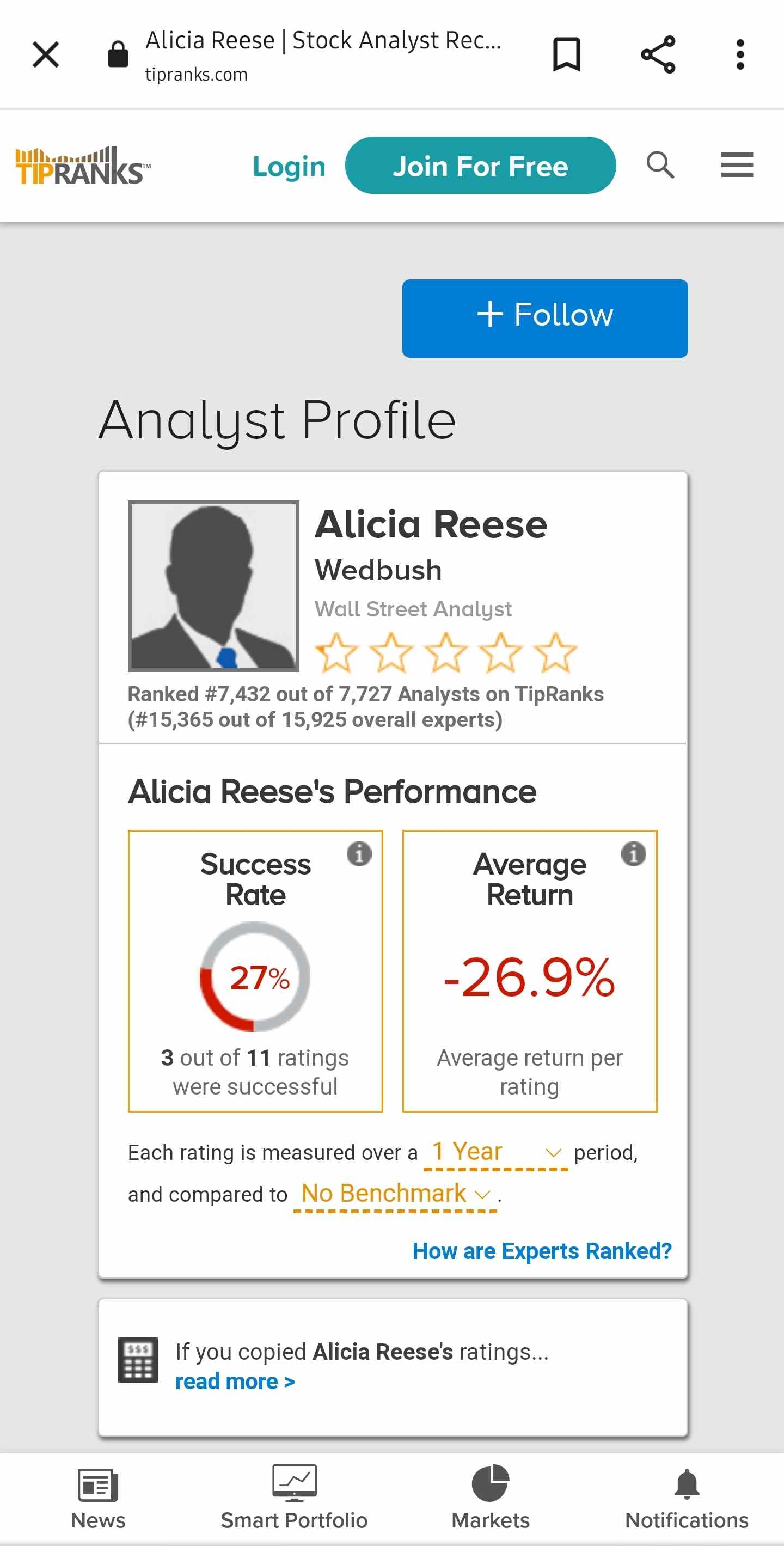This screenshot has width=784, height=1546.
Task: Open the three-dot browser options menu
Action: tap(740, 54)
